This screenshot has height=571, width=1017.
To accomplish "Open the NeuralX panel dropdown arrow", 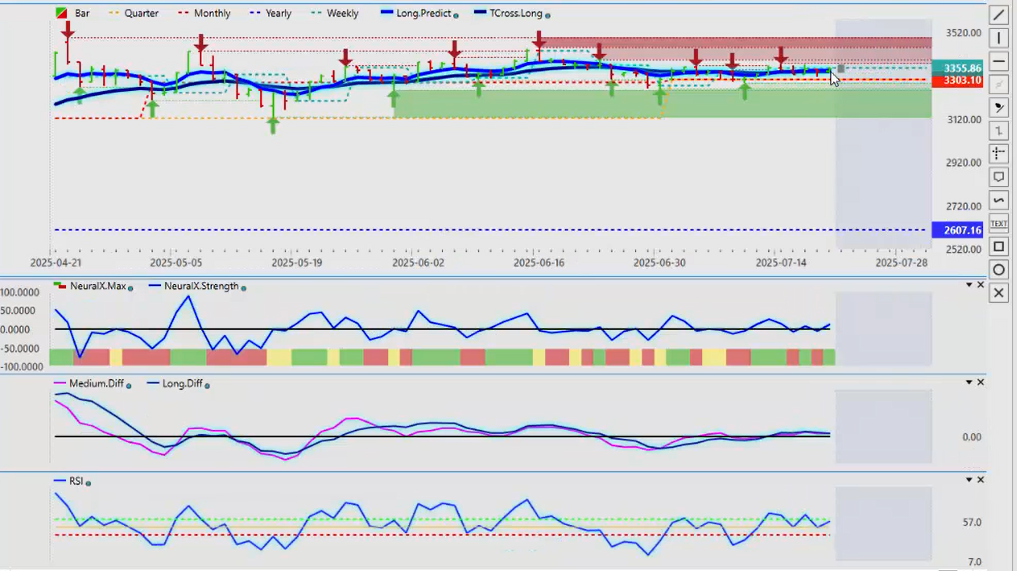I will 968,286.
